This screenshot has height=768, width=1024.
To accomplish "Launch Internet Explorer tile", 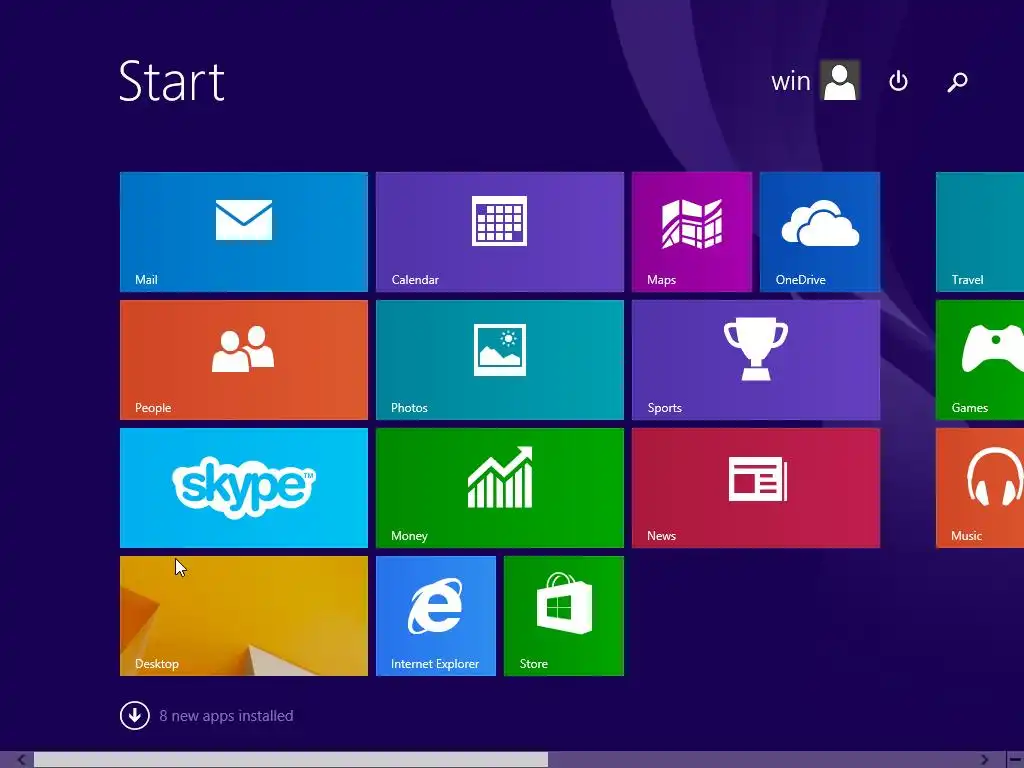I will click(436, 616).
